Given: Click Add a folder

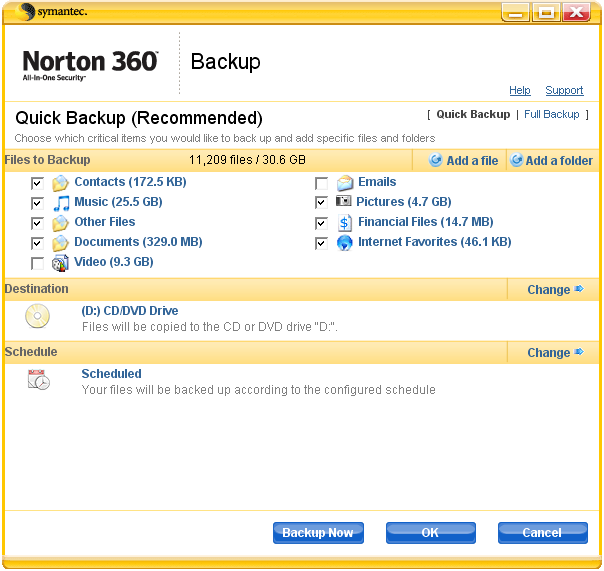Looking at the screenshot, I should 551,160.
